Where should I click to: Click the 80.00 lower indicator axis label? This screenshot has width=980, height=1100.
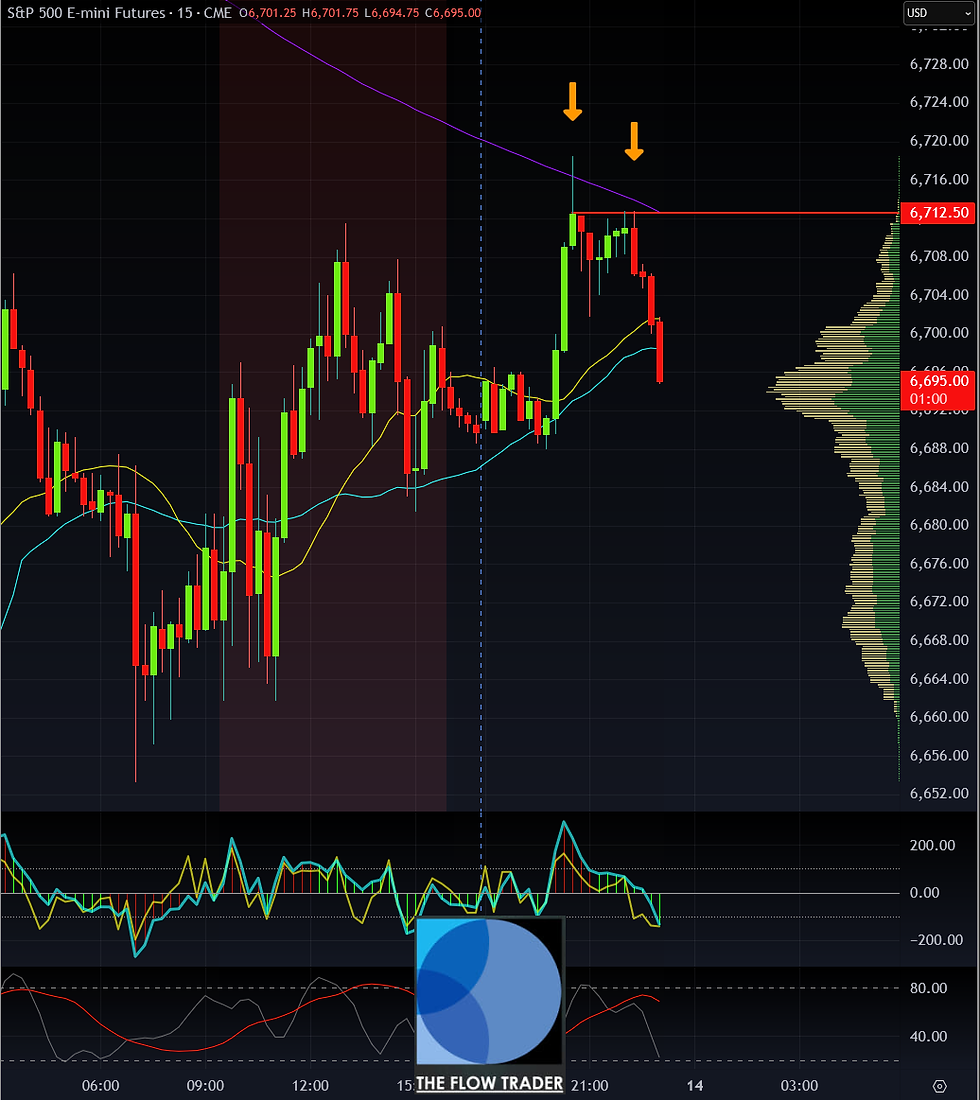(928, 988)
